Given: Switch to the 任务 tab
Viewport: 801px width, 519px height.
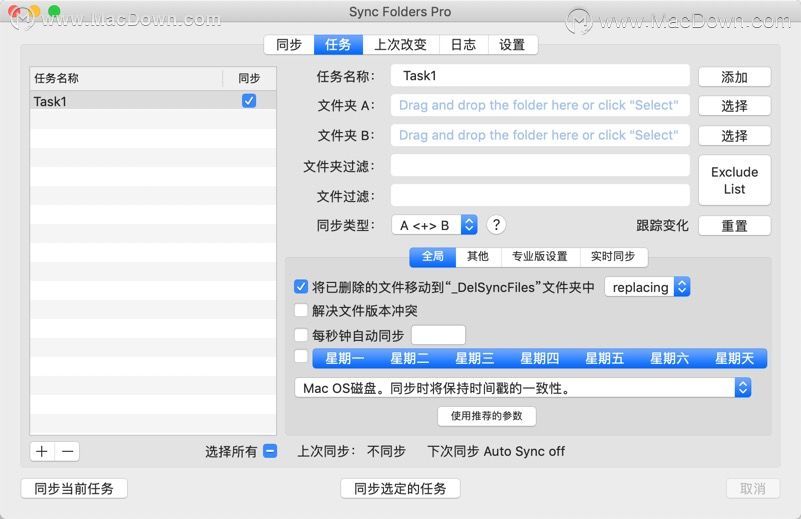Looking at the screenshot, I should (338, 45).
